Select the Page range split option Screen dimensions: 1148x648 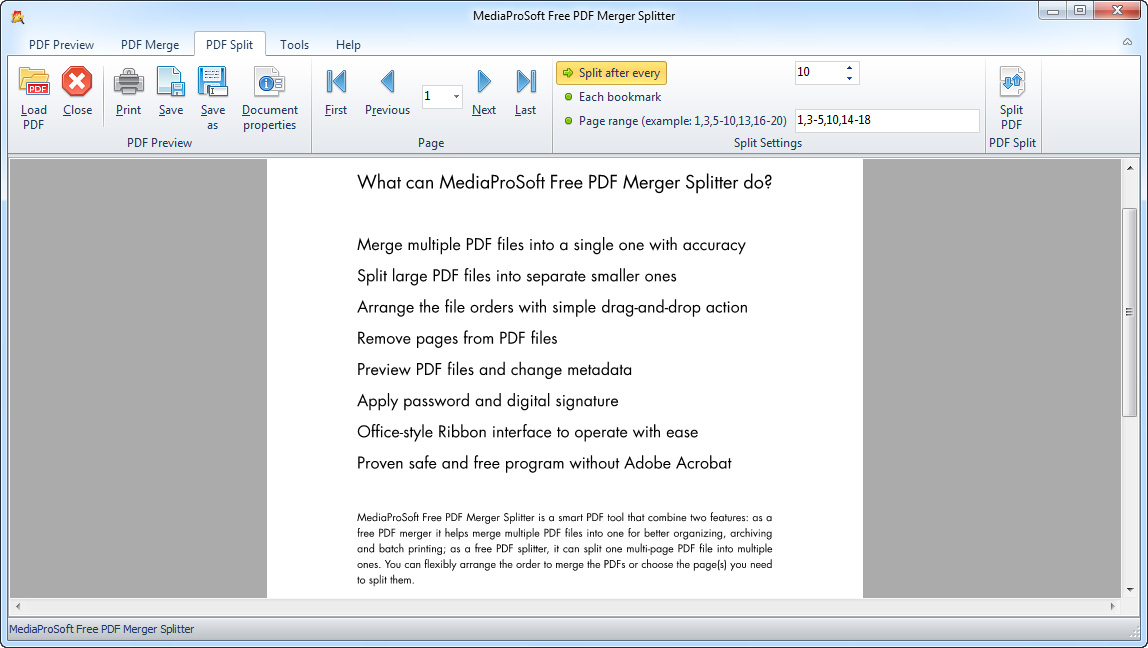pos(676,121)
